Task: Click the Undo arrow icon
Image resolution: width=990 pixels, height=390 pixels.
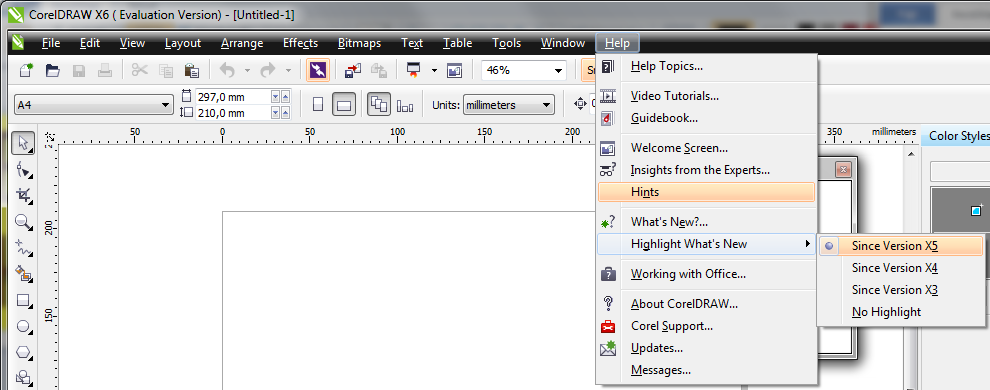Action: [227, 71]
